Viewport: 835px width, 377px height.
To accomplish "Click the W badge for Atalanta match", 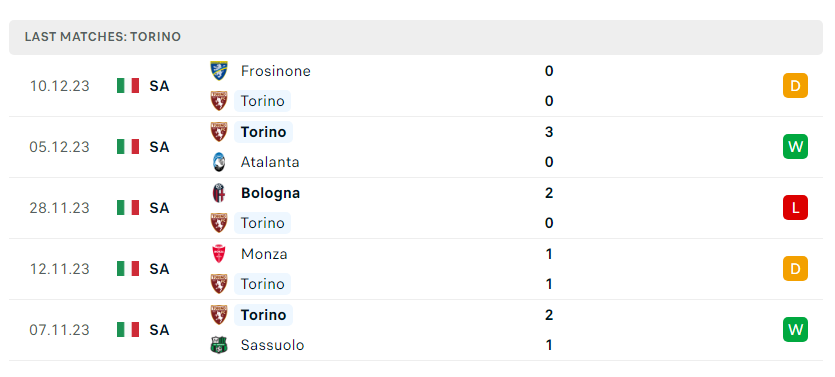I will 795,146.
